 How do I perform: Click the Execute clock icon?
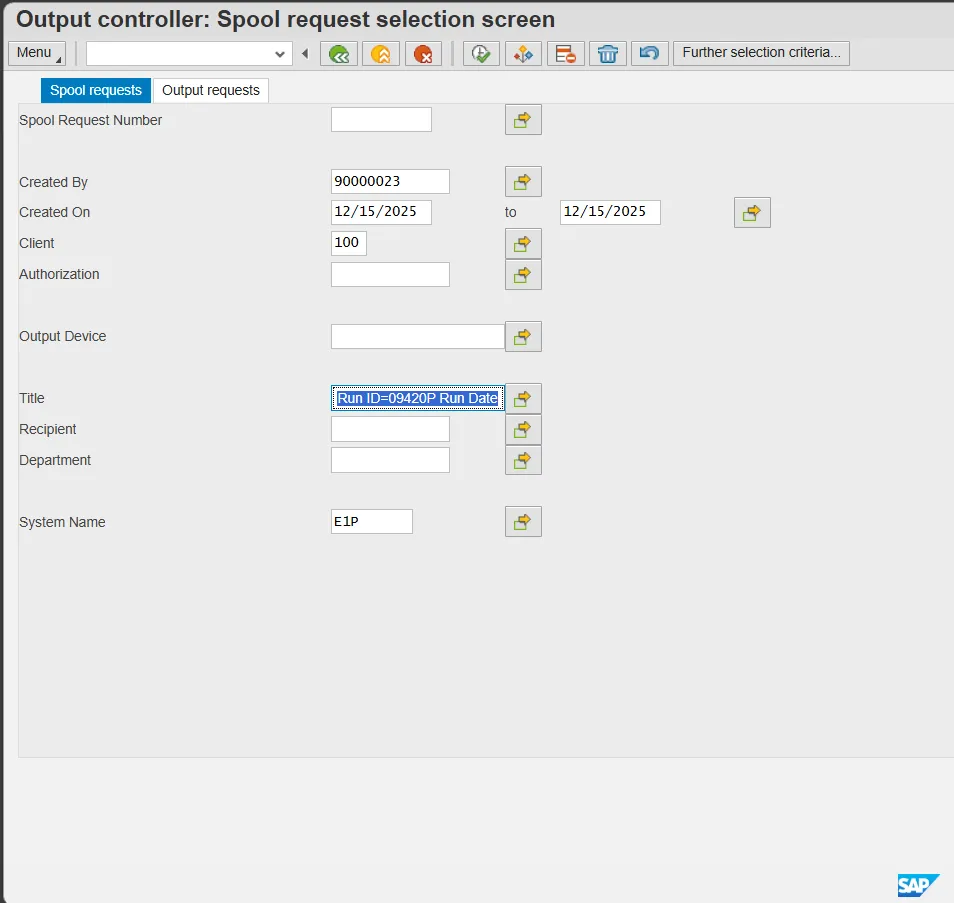481,54
